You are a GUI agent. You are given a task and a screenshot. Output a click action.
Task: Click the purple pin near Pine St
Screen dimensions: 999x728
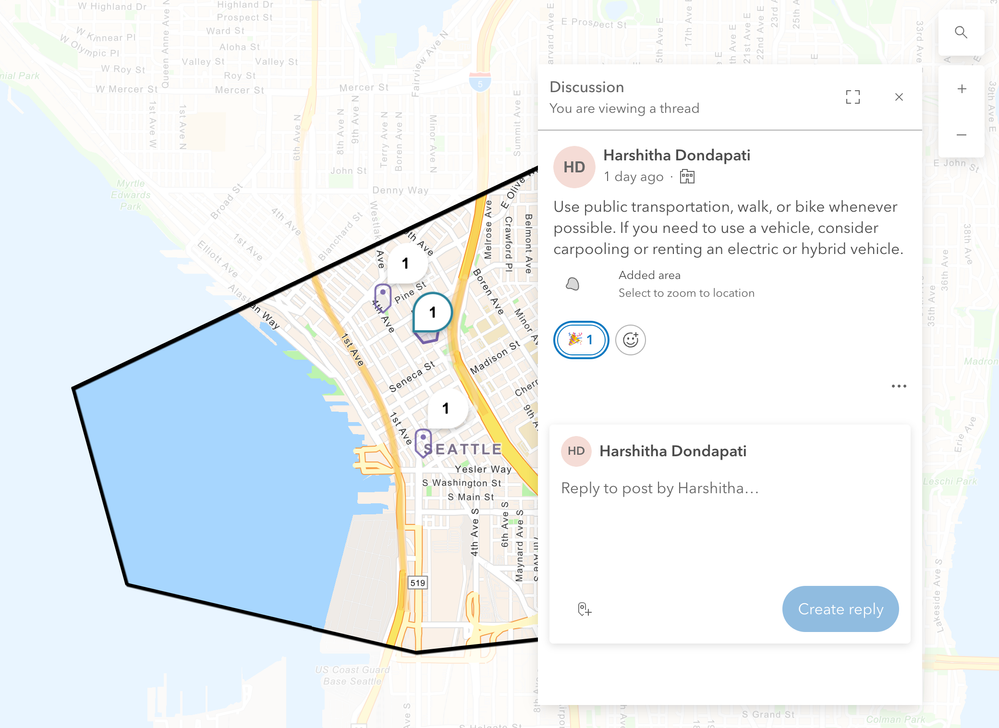click(382, 297)
